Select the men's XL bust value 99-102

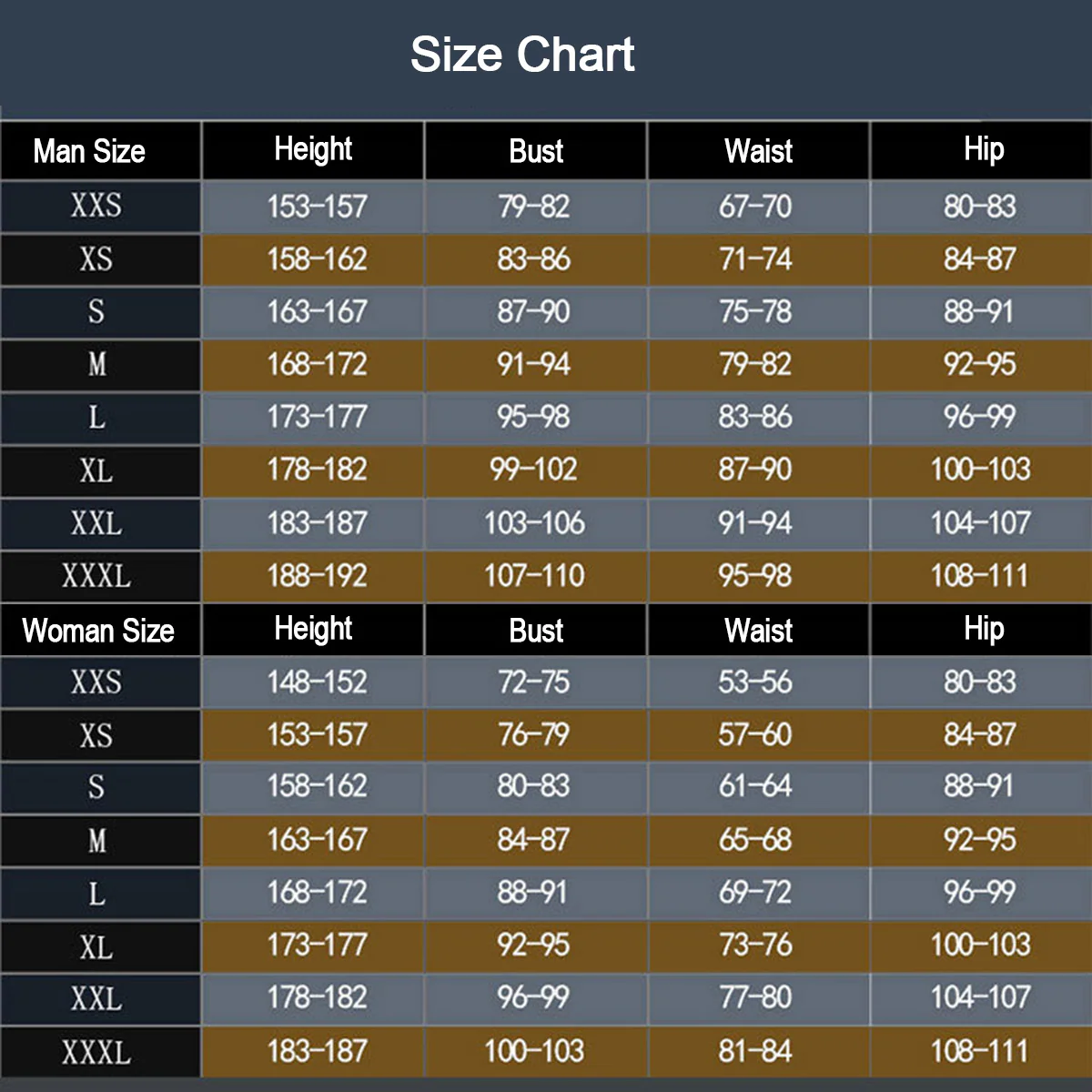pos(534,470)
